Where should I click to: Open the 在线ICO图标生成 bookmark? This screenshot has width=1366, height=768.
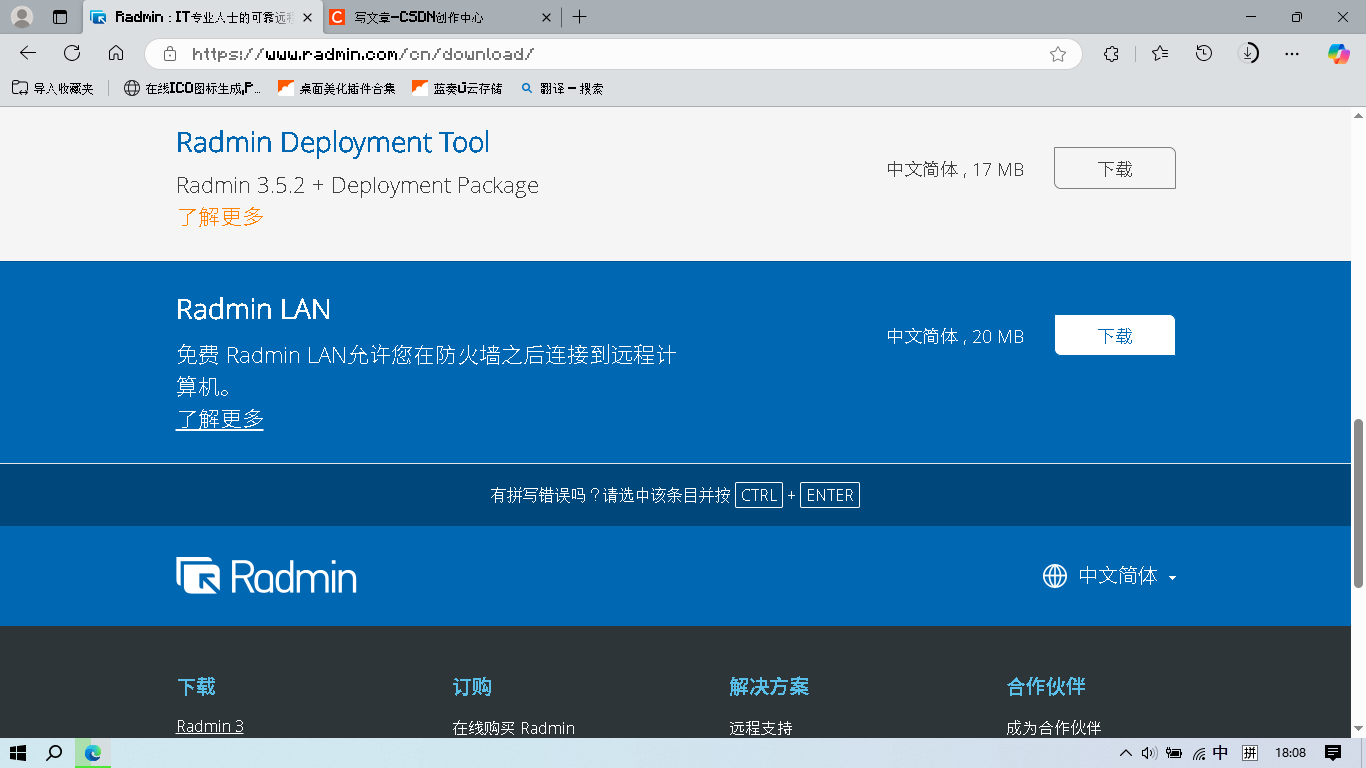point(192,88)
